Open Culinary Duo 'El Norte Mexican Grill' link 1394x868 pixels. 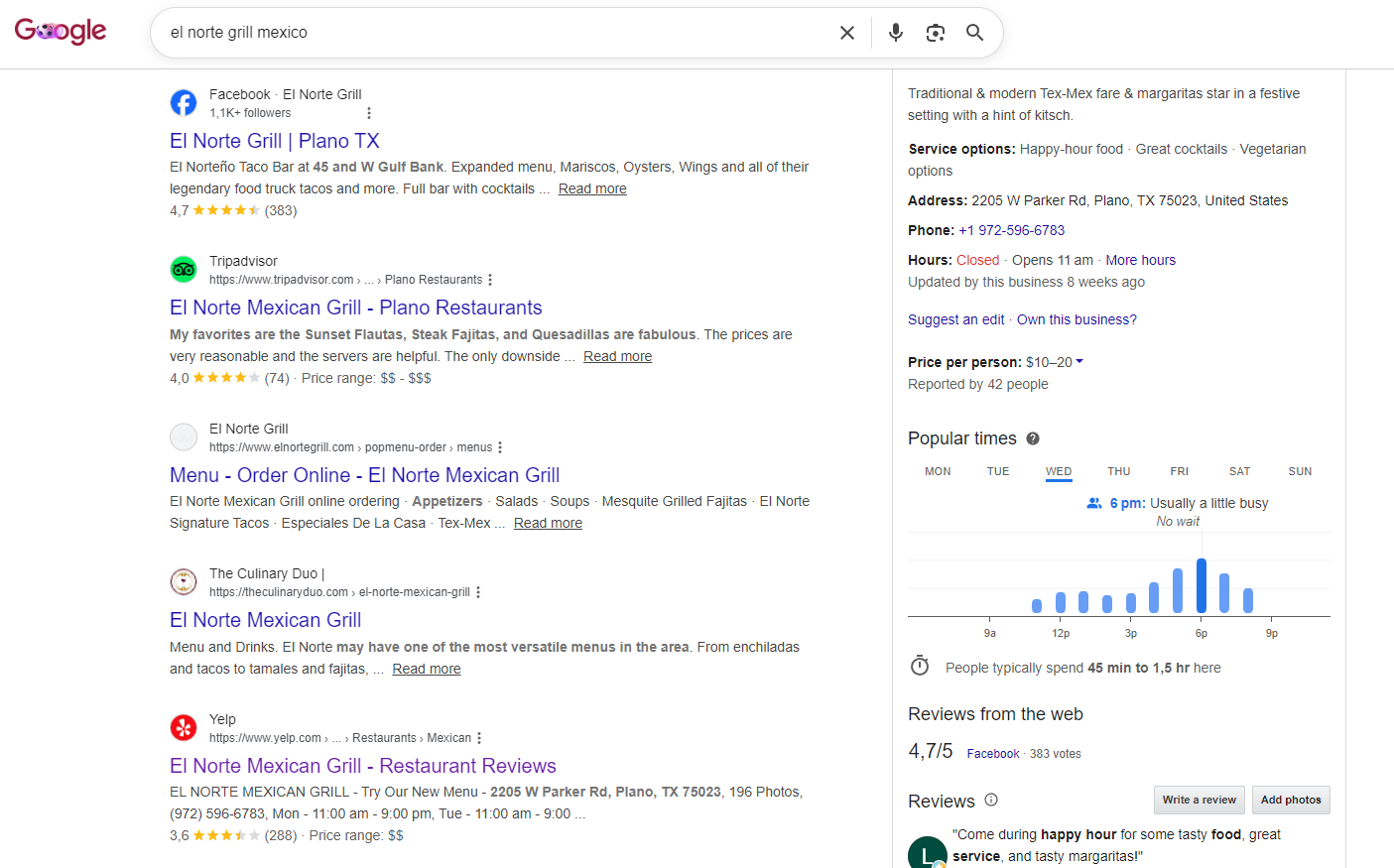click(266, 620)
